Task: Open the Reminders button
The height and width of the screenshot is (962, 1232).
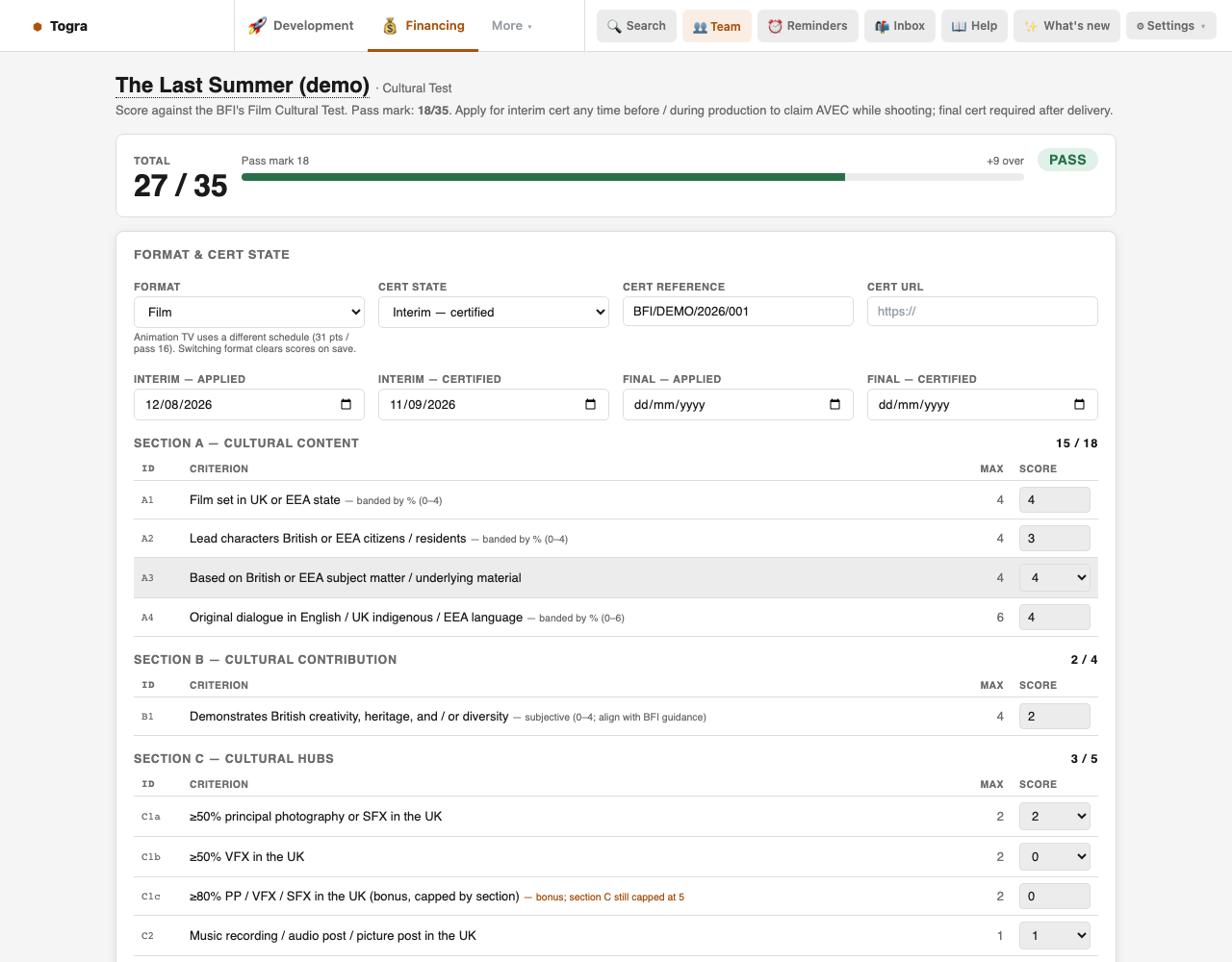Action: (808, 26)
